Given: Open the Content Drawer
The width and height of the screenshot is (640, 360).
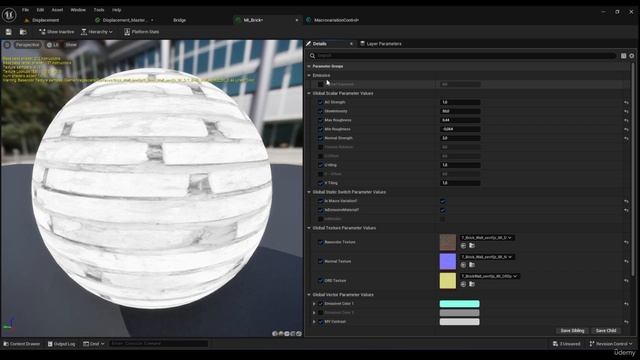Looking at the screenshot, I should tap(22, 344).
